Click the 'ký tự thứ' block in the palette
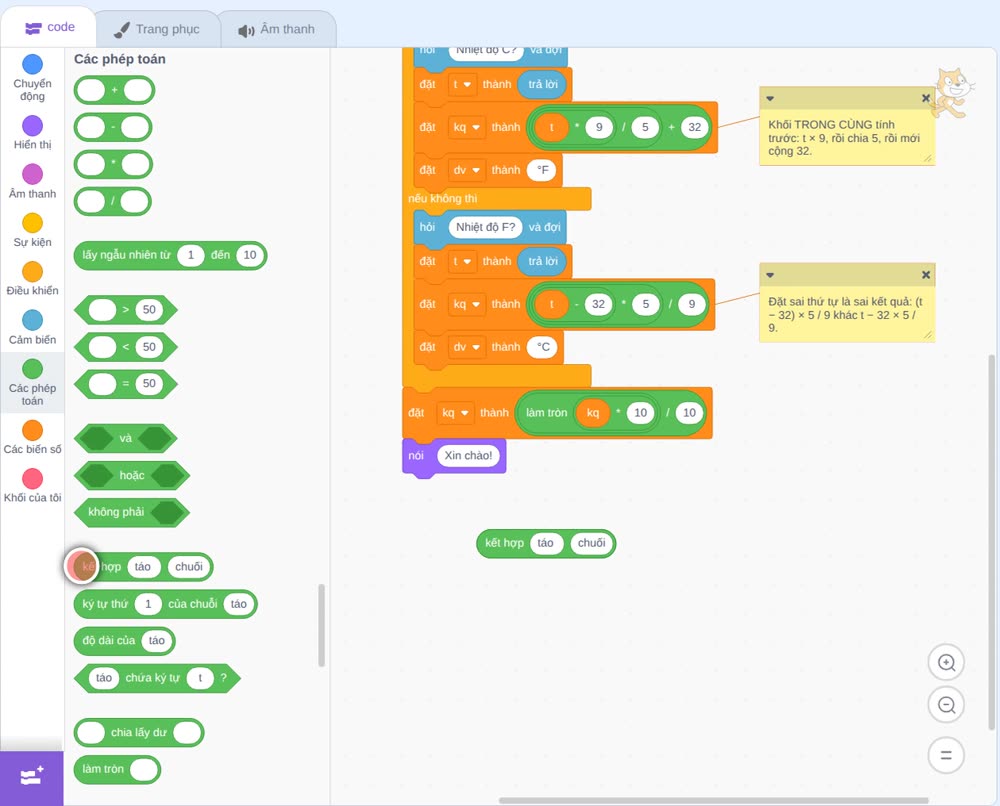The width and height of the screenshot is (1000, 806). [166, 604]
